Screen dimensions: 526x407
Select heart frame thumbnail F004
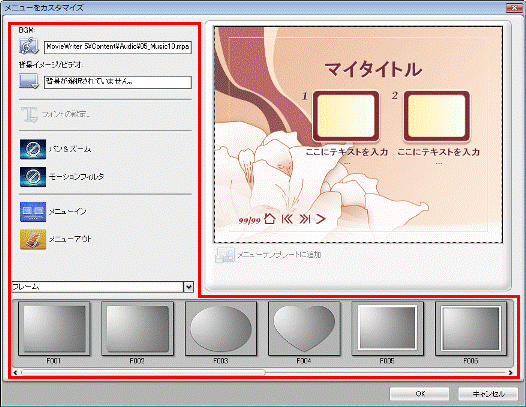(x=304, y=328)
